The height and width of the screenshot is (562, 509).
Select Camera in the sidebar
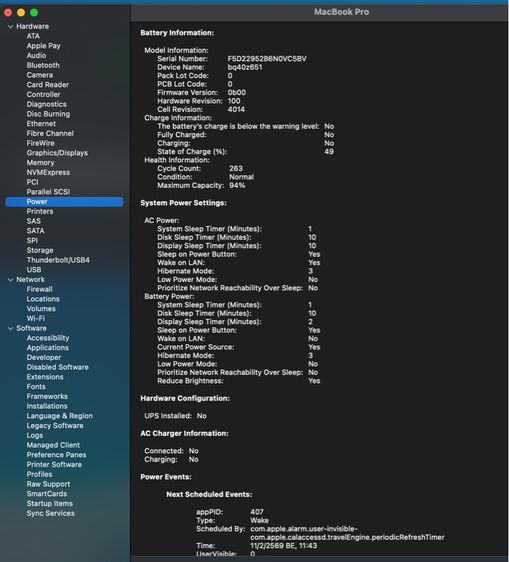pos(40,75)
